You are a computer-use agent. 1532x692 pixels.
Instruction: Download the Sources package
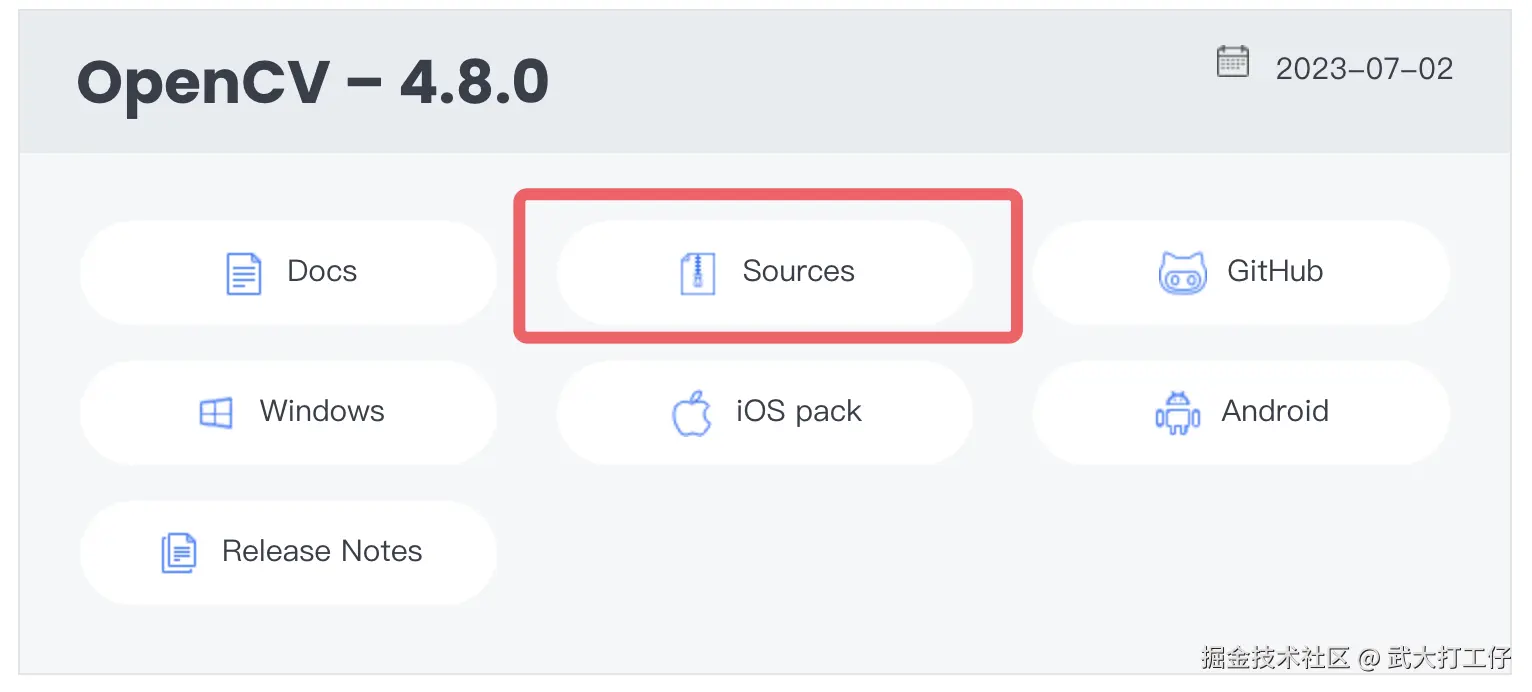[765, 272]
